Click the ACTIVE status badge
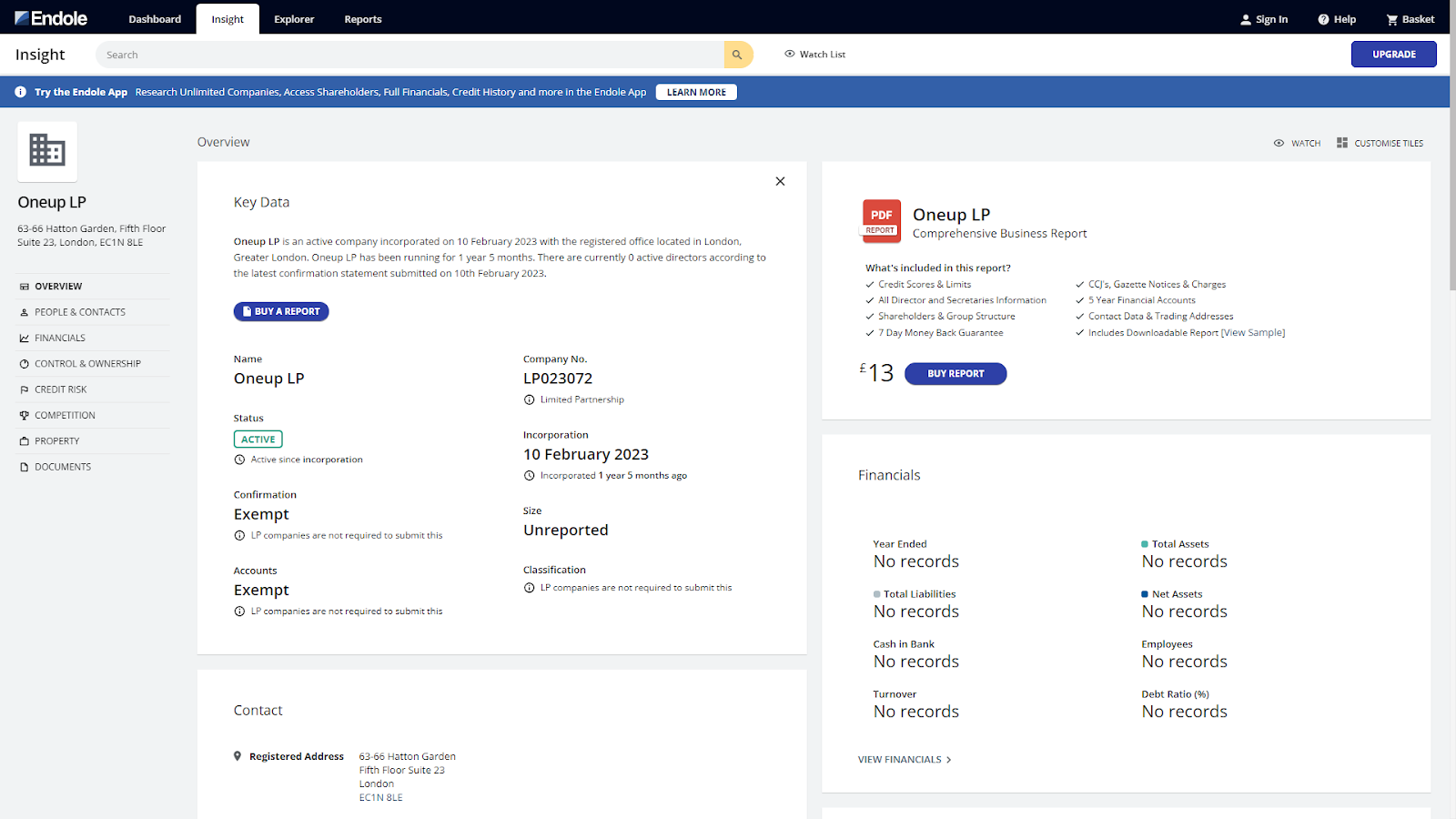1456x819 pixels. click(258, 440)
